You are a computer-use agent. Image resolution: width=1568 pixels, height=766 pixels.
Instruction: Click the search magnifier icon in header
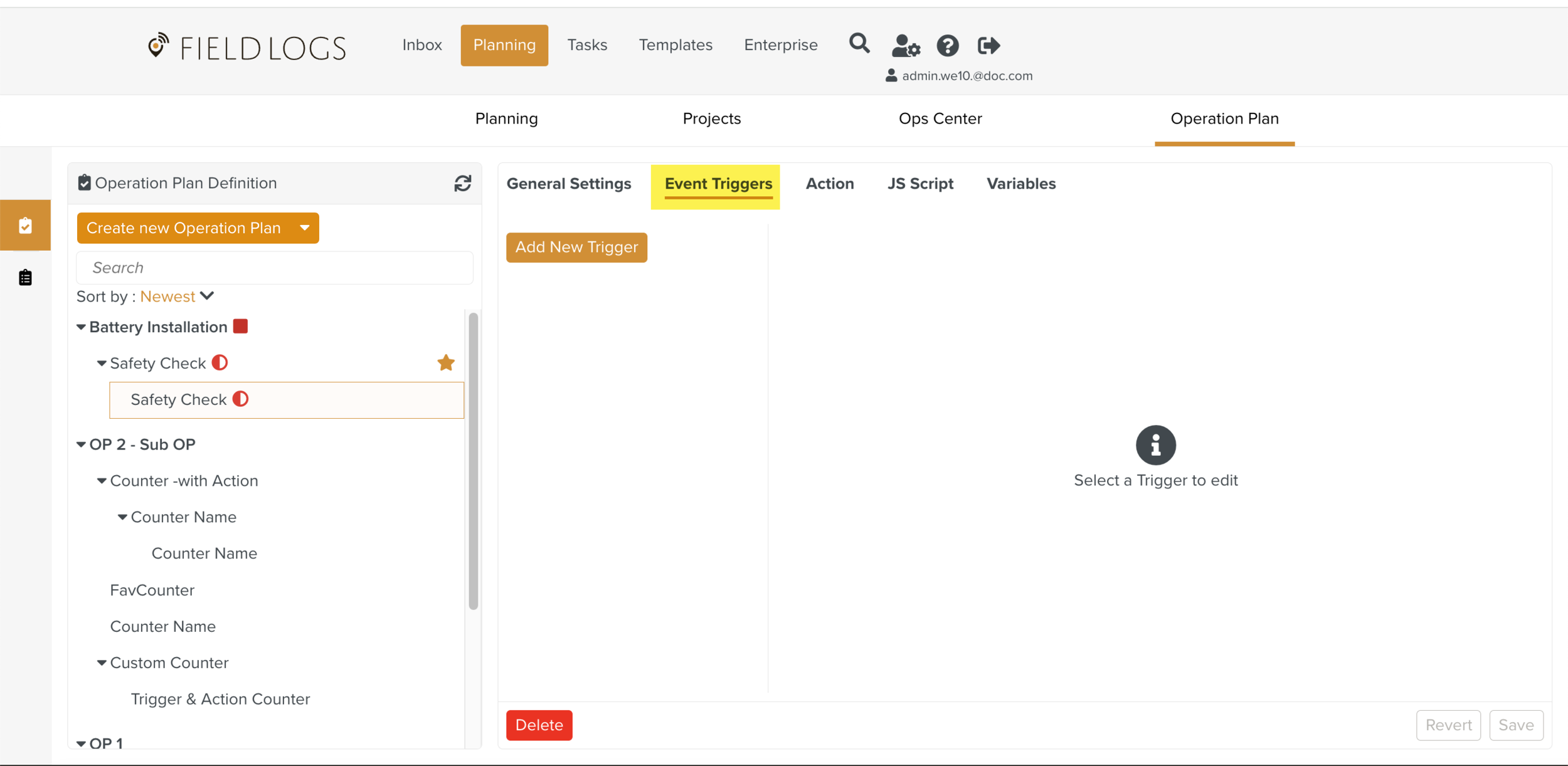click(859, 44)
